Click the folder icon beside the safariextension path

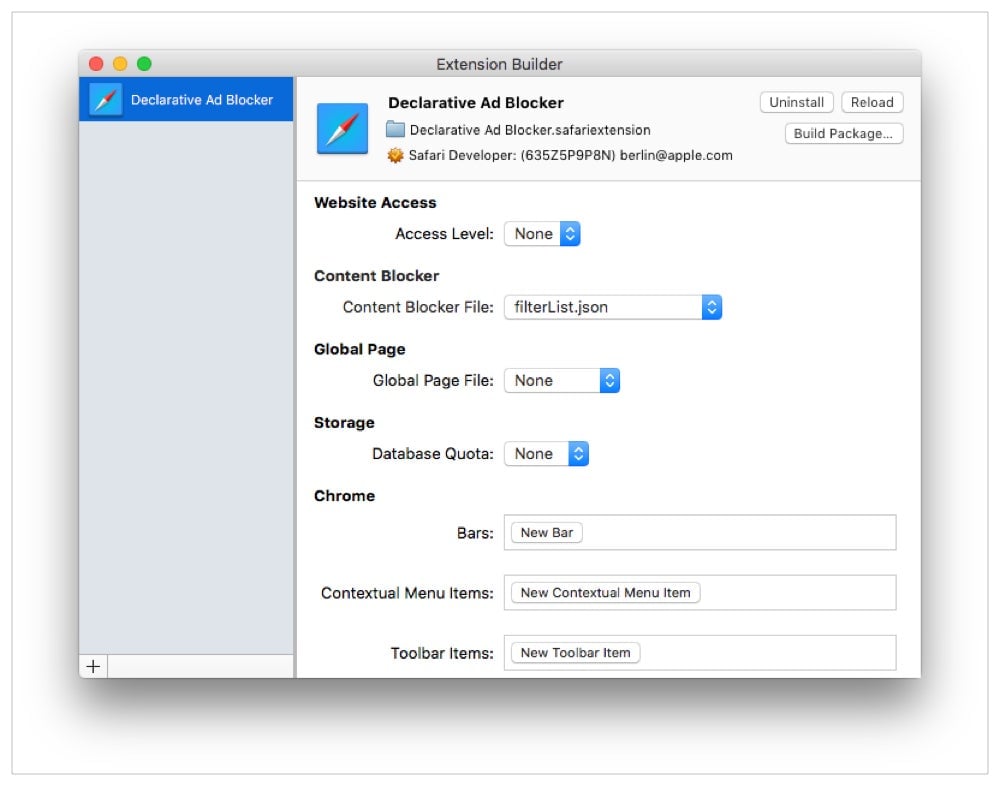tap(395, 130)
